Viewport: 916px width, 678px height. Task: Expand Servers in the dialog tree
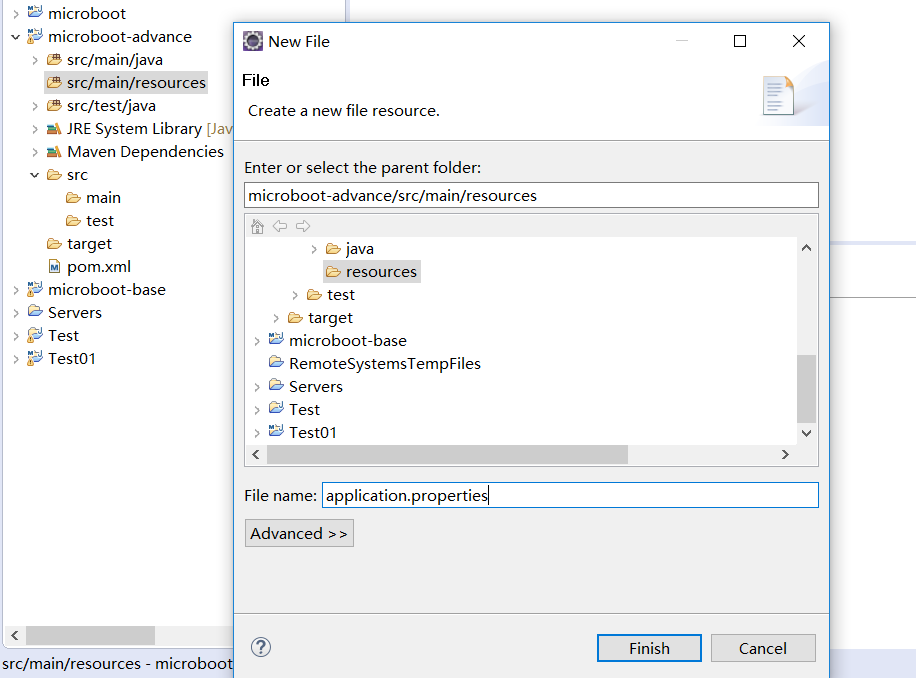(x=257, y=387)
